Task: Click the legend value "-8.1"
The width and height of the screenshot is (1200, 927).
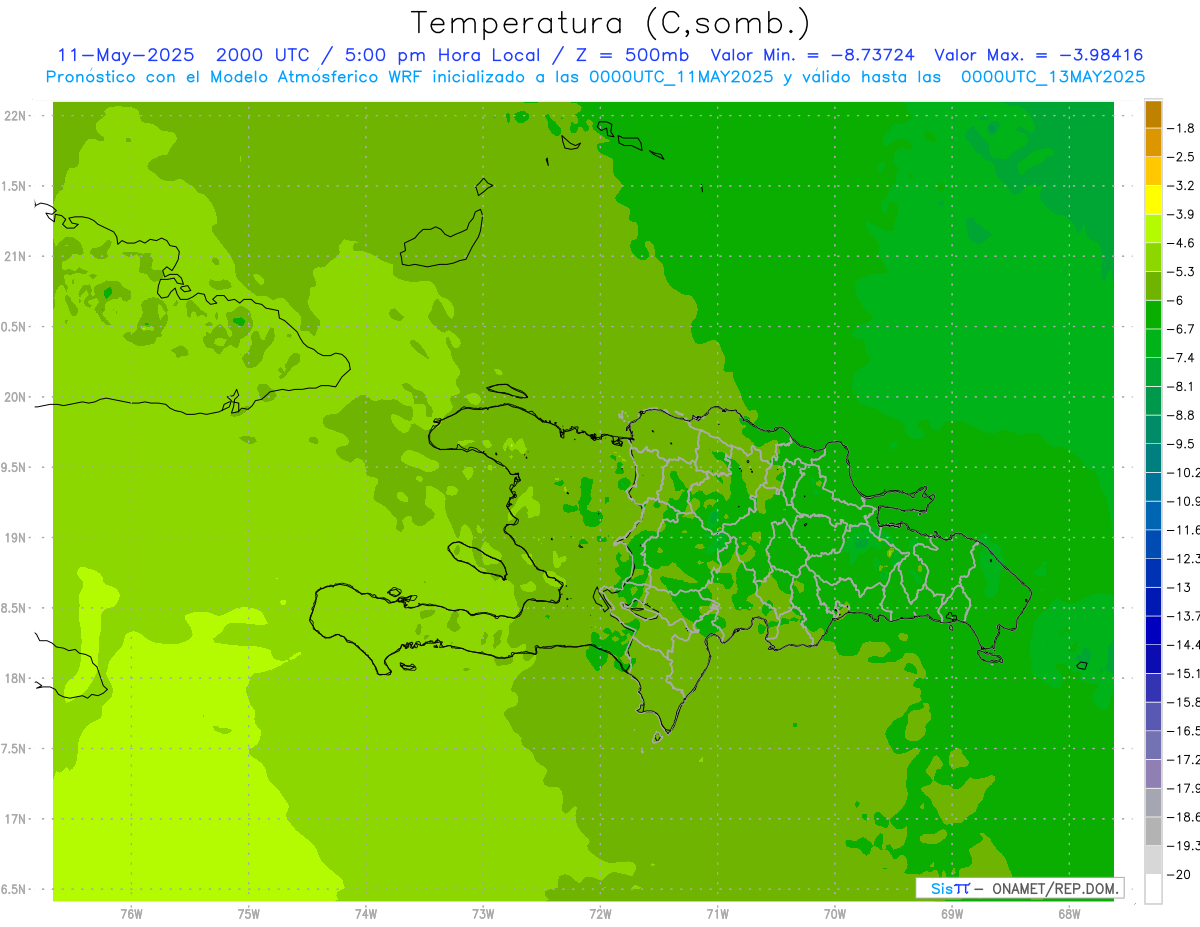Action: (1182, 387)
